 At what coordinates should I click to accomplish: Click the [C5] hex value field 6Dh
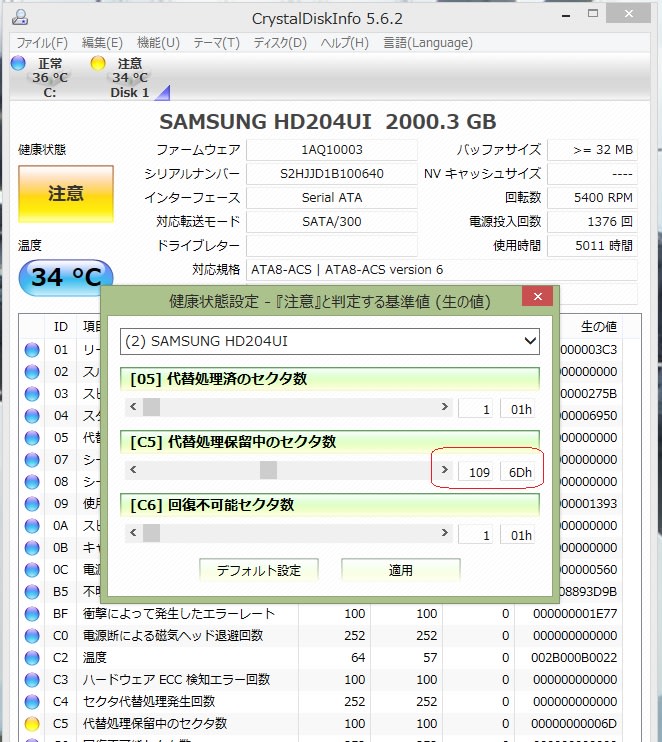point(518,472)
